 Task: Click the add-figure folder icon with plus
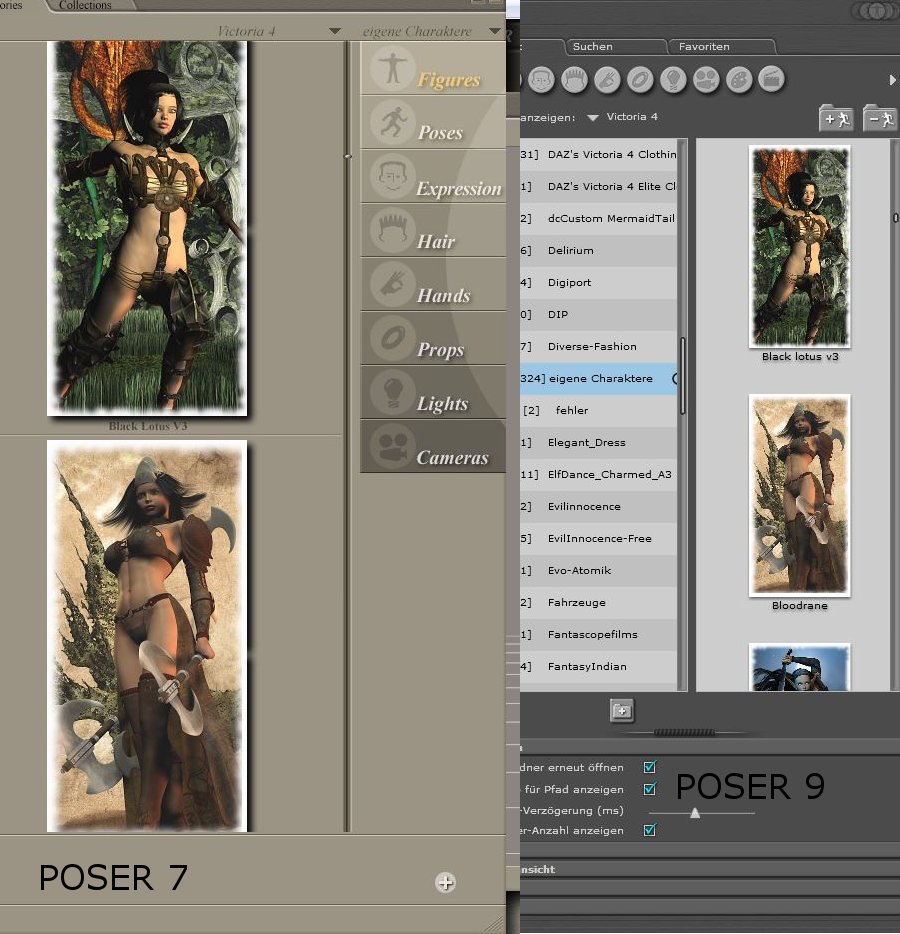pyautogui.click(x=836, y=118)
